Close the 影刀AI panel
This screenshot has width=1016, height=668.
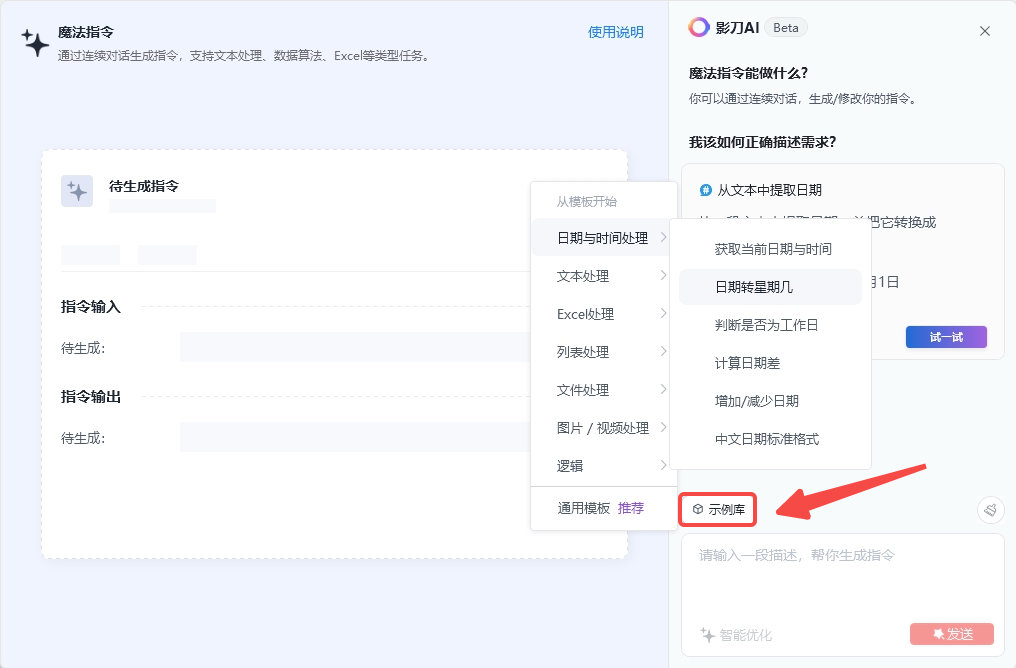(985, 31)
